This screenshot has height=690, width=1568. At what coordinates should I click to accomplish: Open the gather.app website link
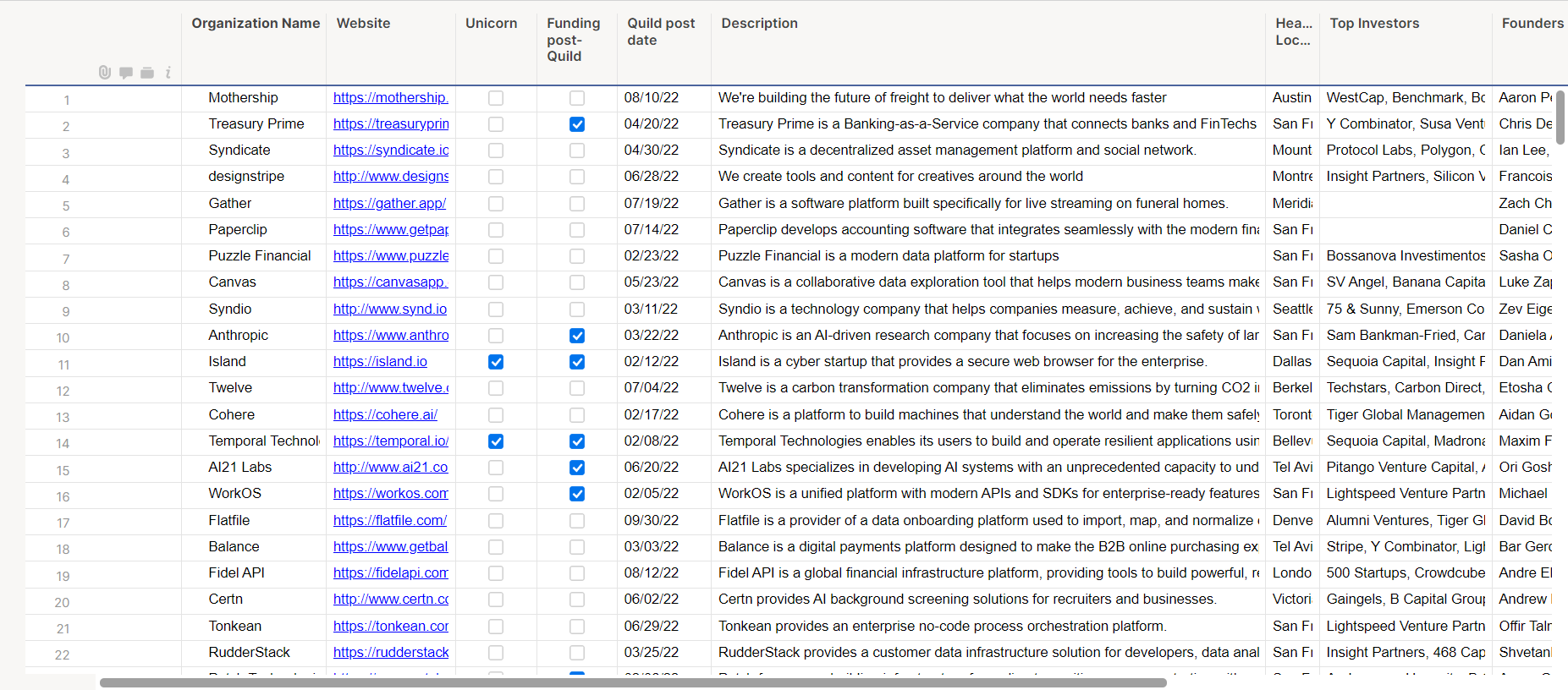(x=389, y=204)
